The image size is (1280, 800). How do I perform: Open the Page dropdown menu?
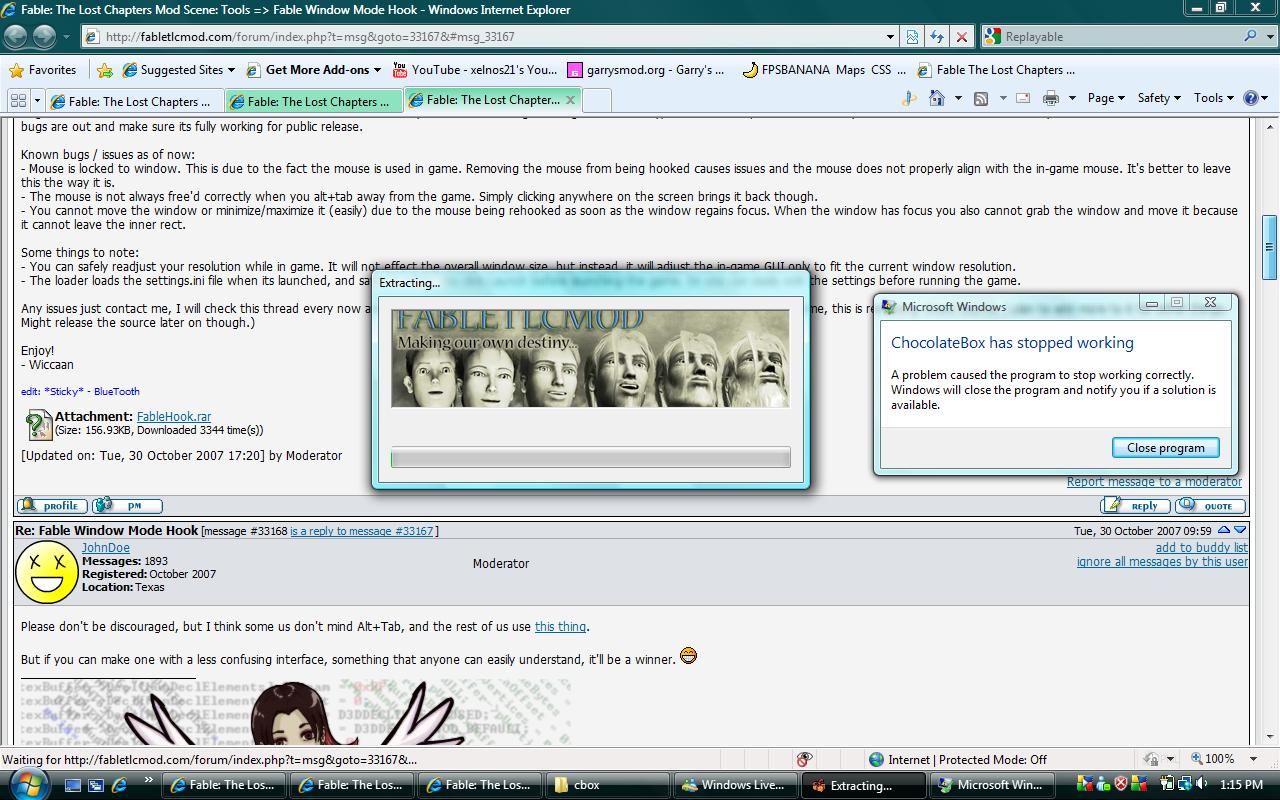tap(1106, 98)
